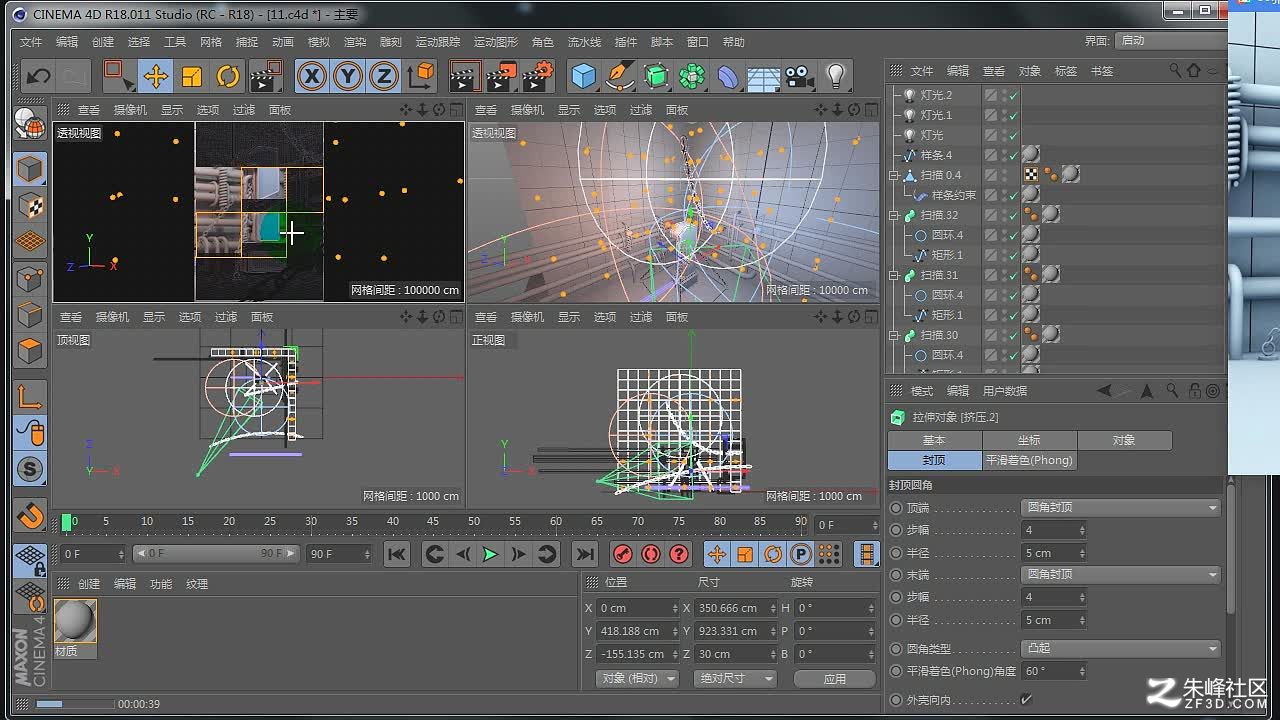Screen dimensions: 1280x720
Task: Enable Polygons mode in left sidebar
Action: pos(30,351)
